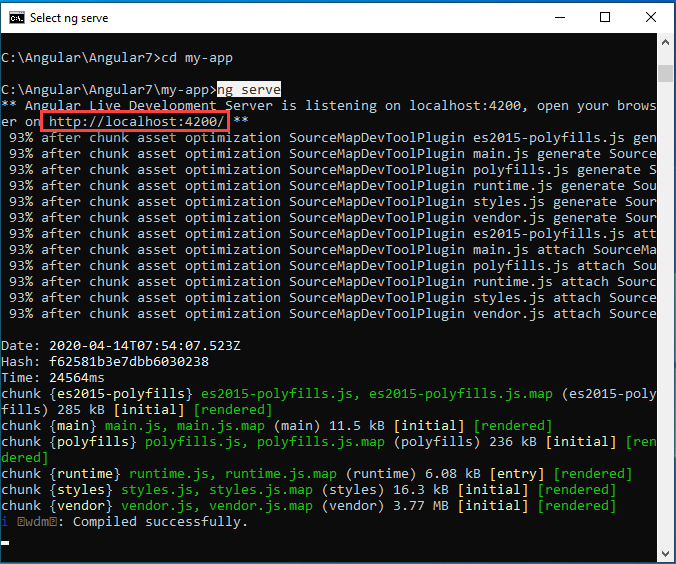Screen dimensions: 676x564
Task: Click the http://localhost:4200/ URL text
Action: (136, 122)
